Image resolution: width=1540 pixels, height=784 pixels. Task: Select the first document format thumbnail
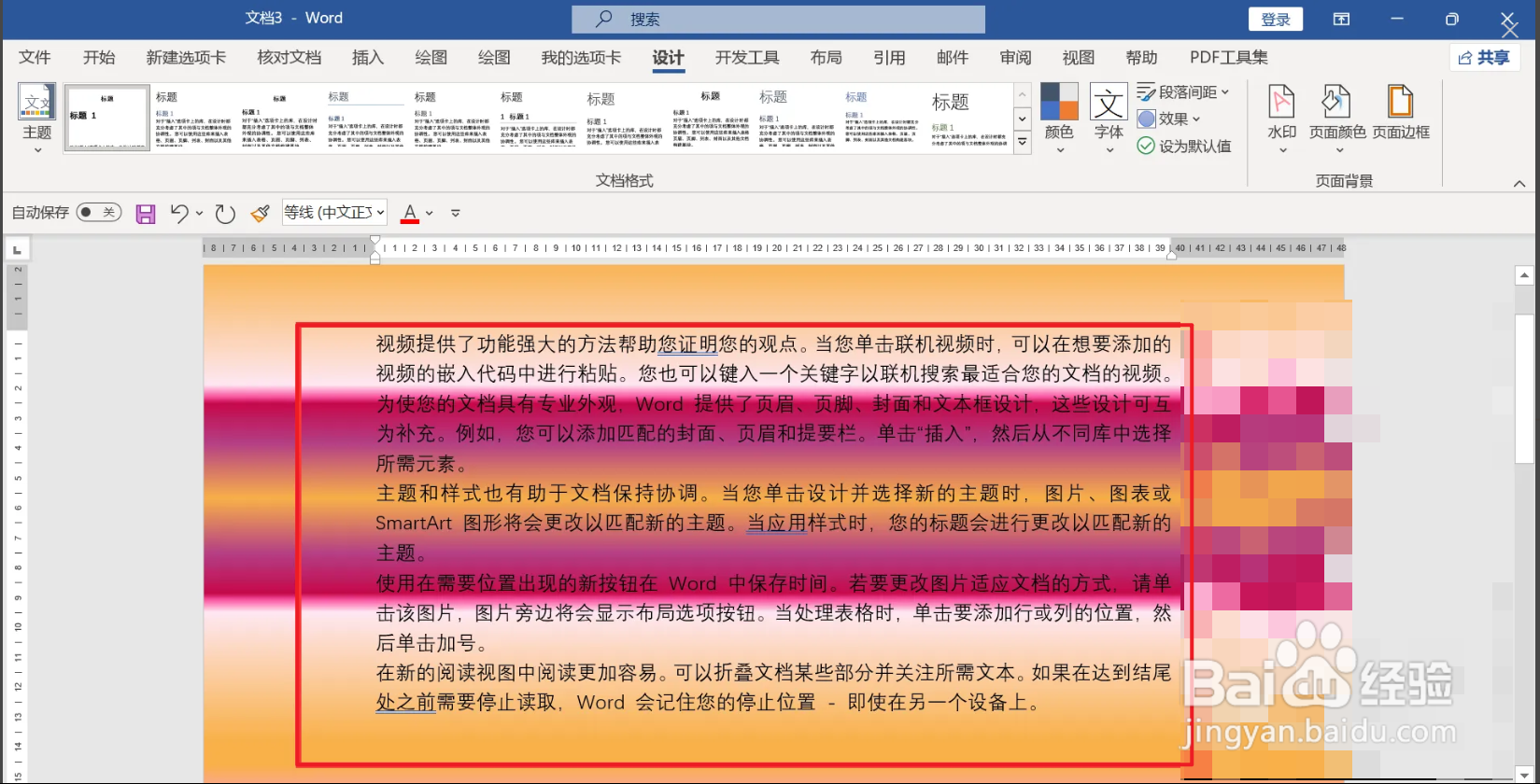[x=107, y=118]
